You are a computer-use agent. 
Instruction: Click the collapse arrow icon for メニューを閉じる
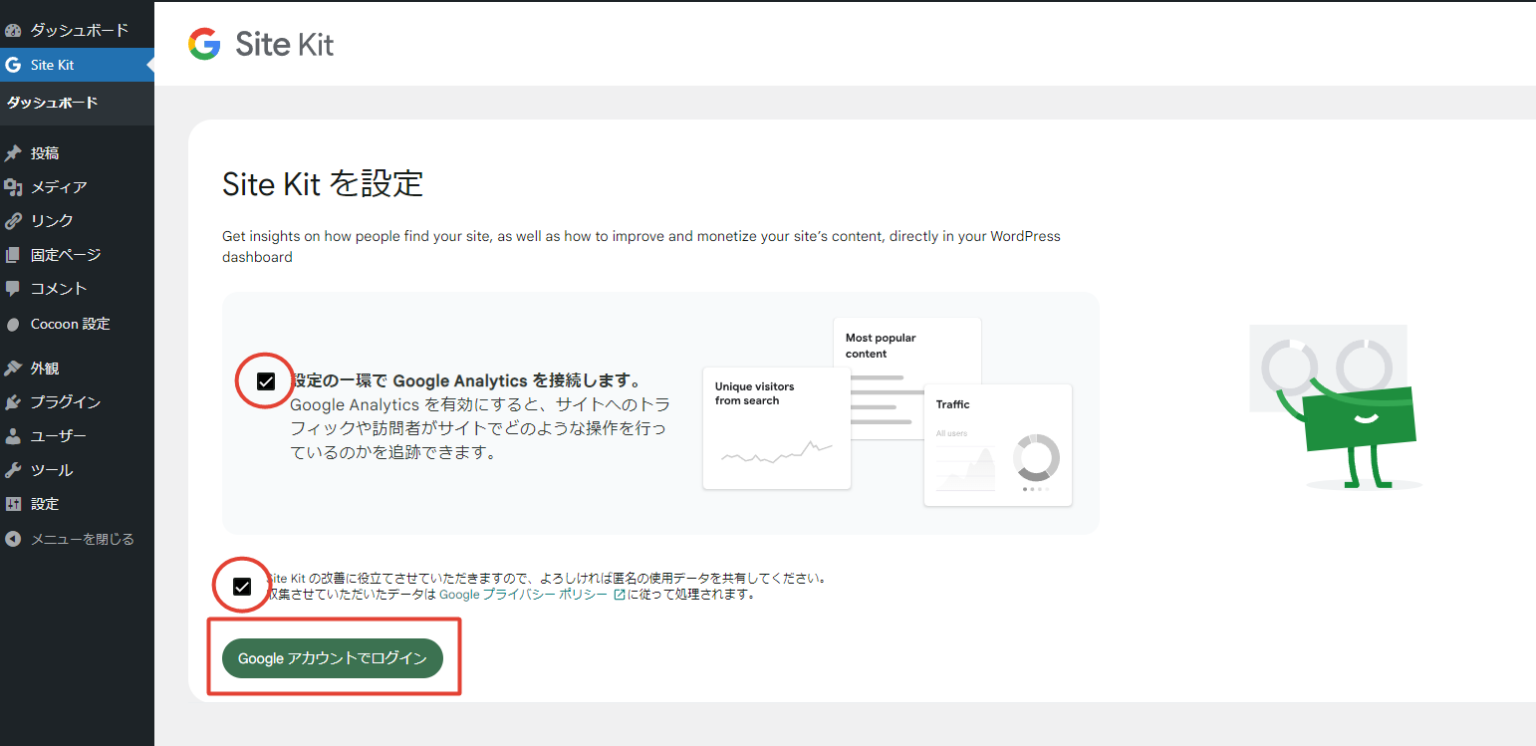(13, 539)
